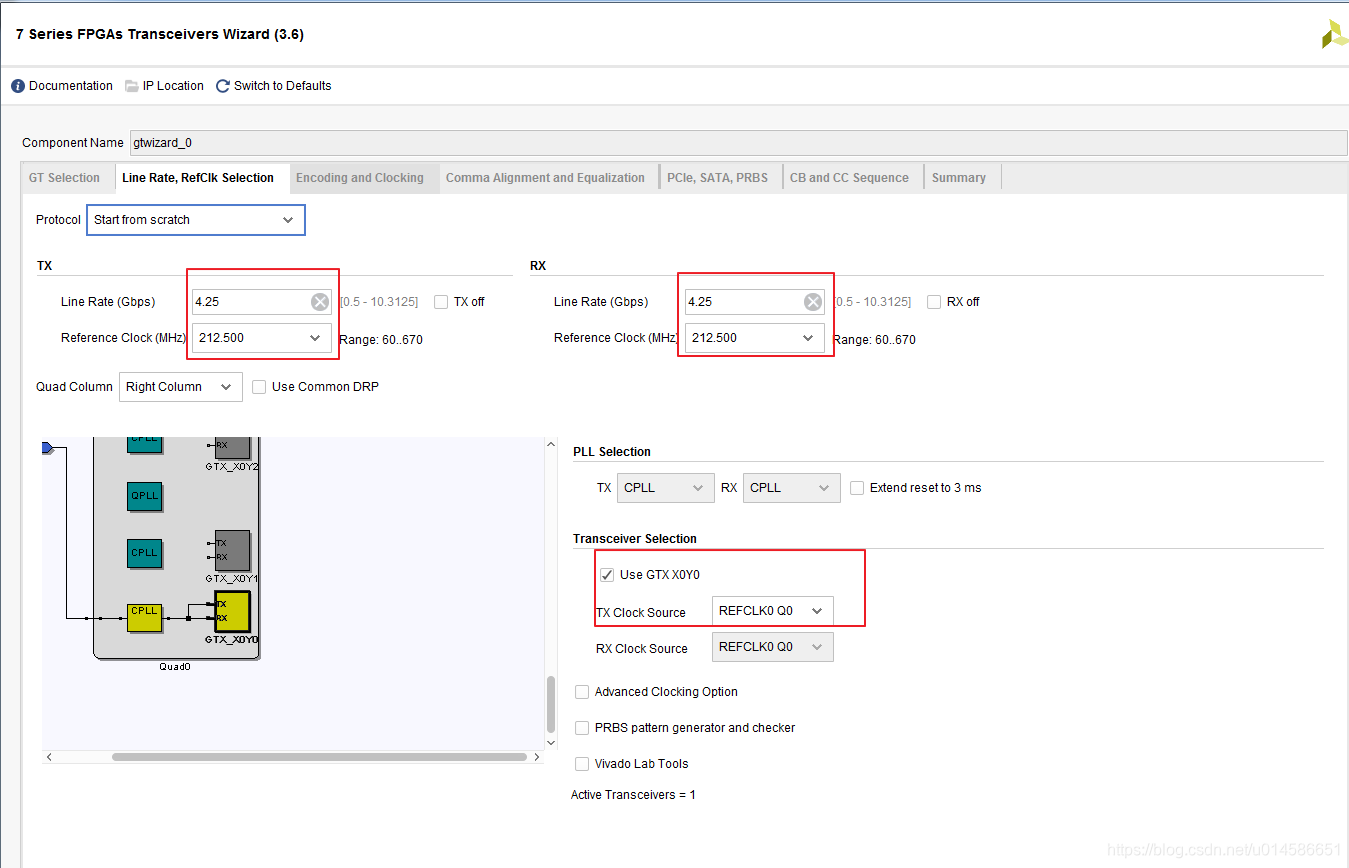Open the TX Reference Clock dropdown

(262, 338)
